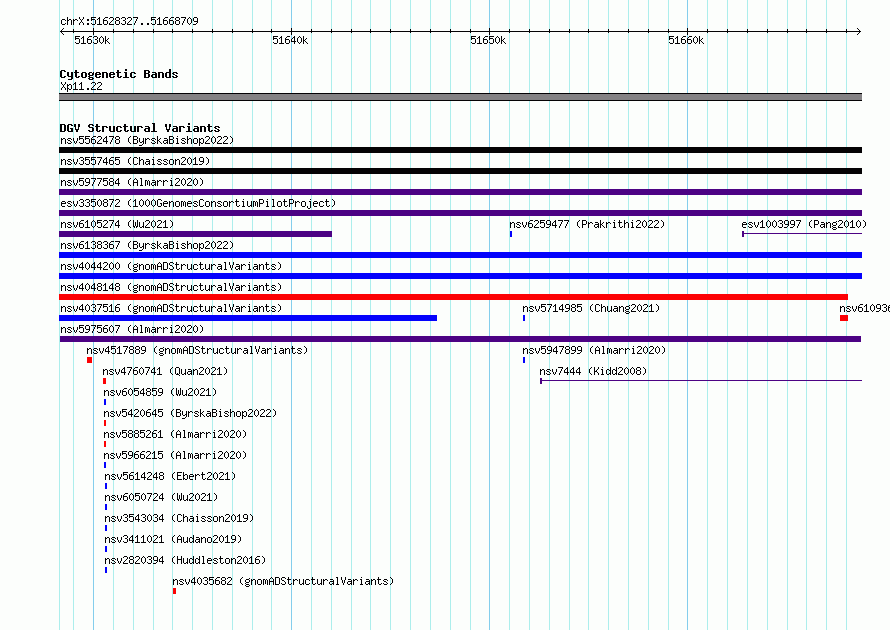Open nsv5975607 (Almarri2020) label

132,329
